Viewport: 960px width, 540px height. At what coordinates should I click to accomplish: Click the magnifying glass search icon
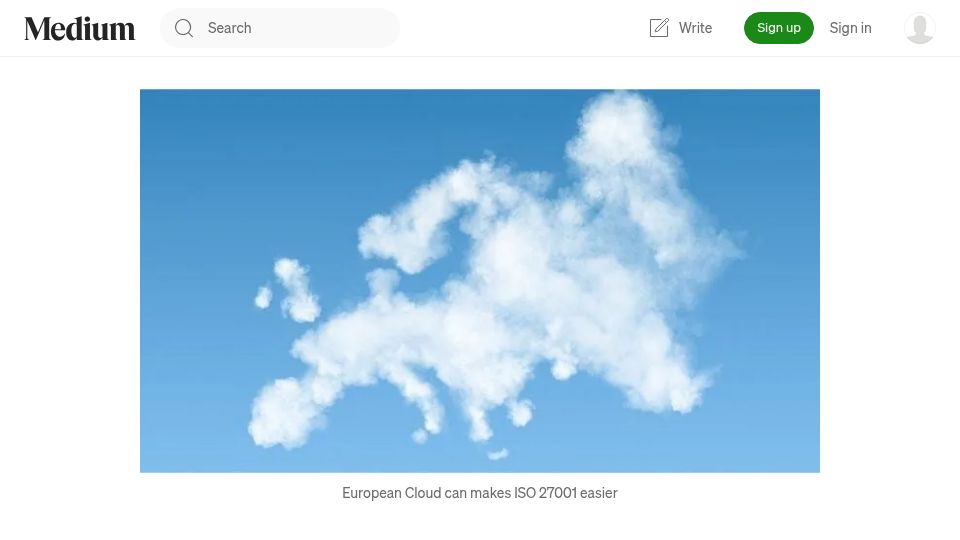click(x=184, y=28)
